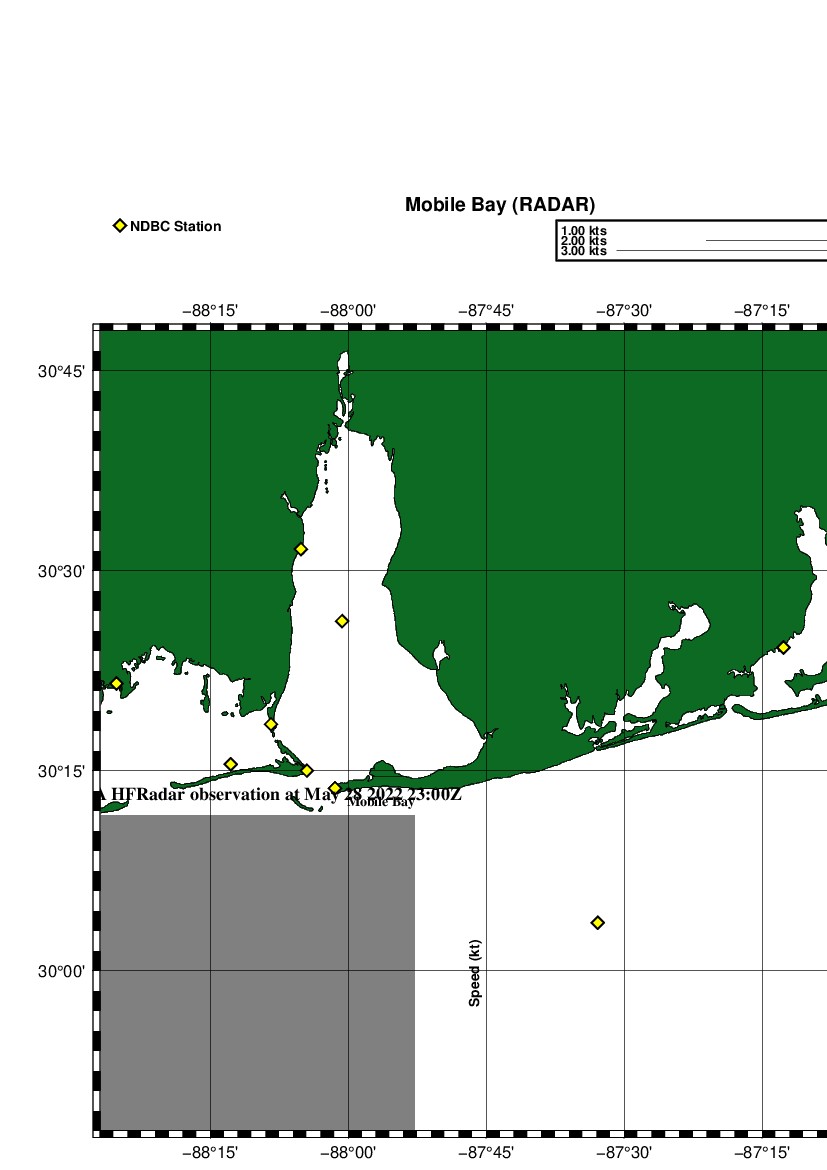Click the station marker in the middle of Mobile Bay

(342, 621)
